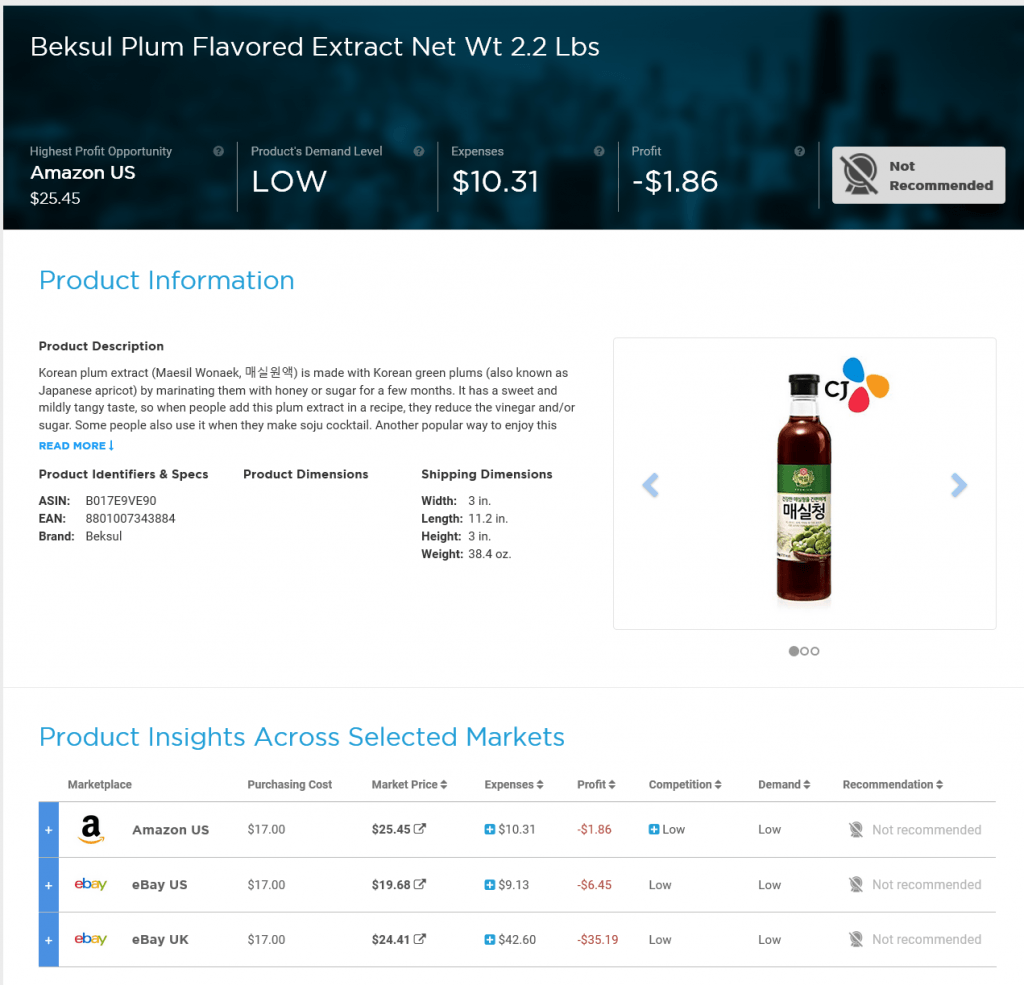Image resolution: width=1024 pixels, height=985 pixels.
Task: Open eBay UK market price external link icon
Action: (420, 939)
